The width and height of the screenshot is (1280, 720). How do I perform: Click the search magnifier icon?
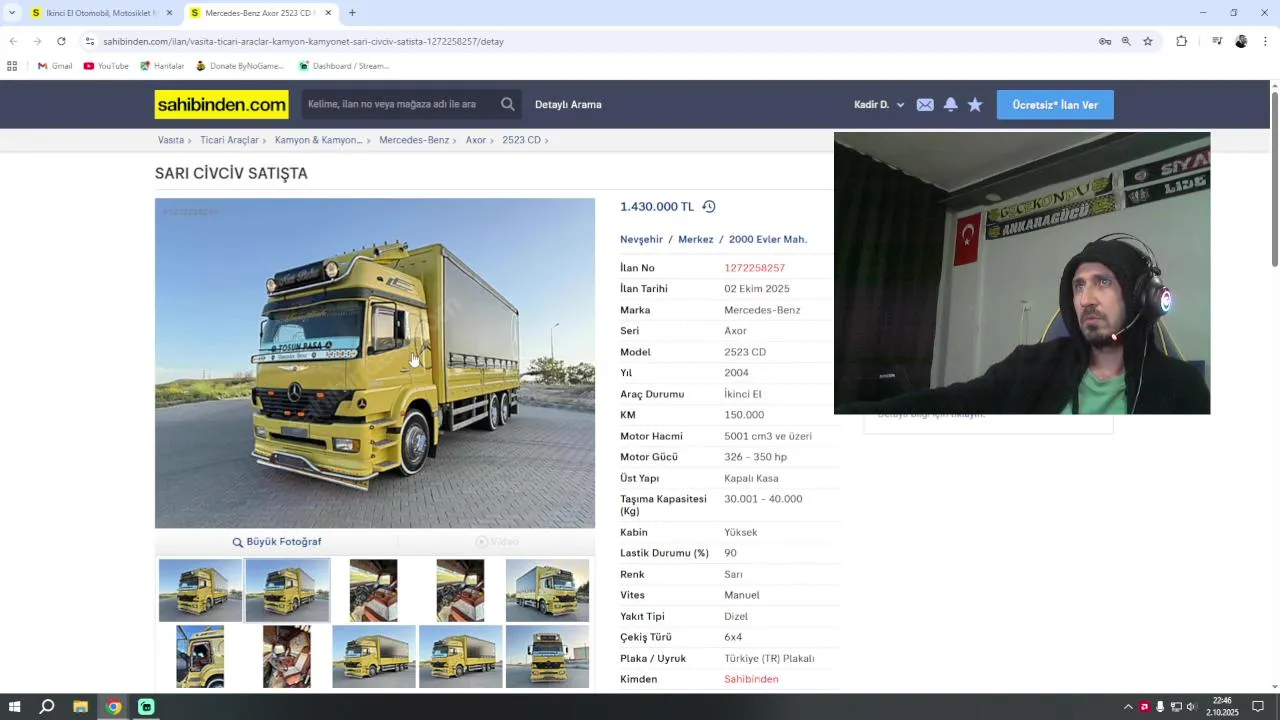point(508,104)
